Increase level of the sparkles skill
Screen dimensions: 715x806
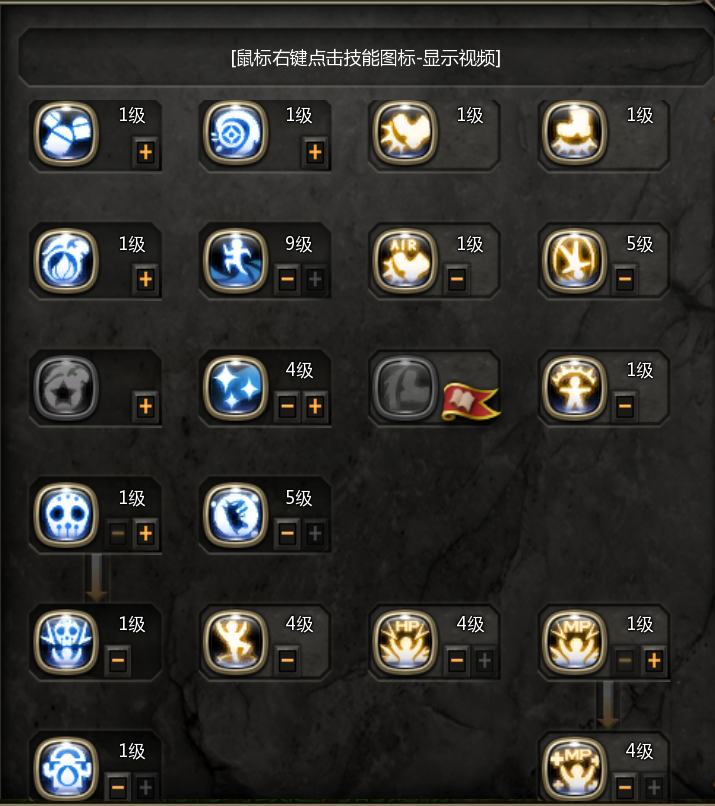click(x=315, y=407)
